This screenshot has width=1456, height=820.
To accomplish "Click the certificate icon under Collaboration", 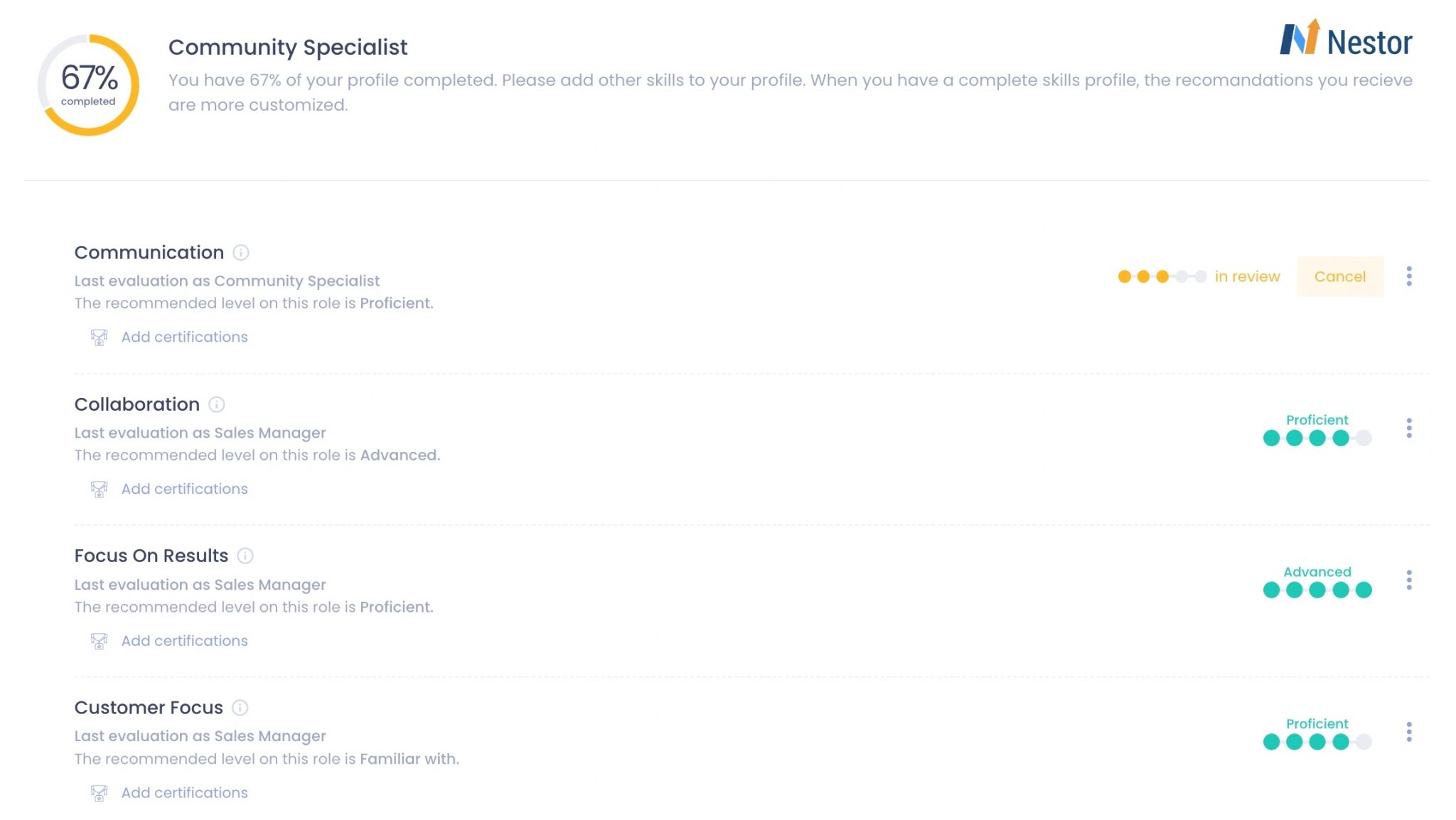I will [100, 490].
